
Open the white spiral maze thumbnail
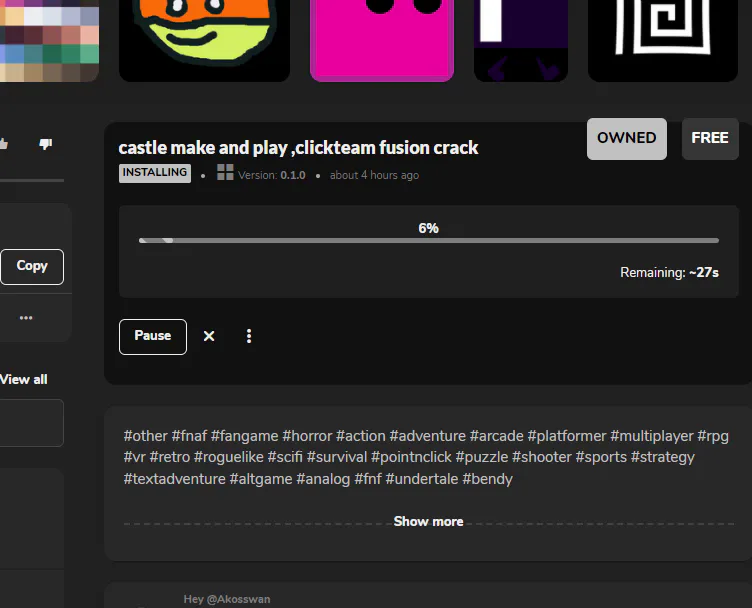click(662, 41)
